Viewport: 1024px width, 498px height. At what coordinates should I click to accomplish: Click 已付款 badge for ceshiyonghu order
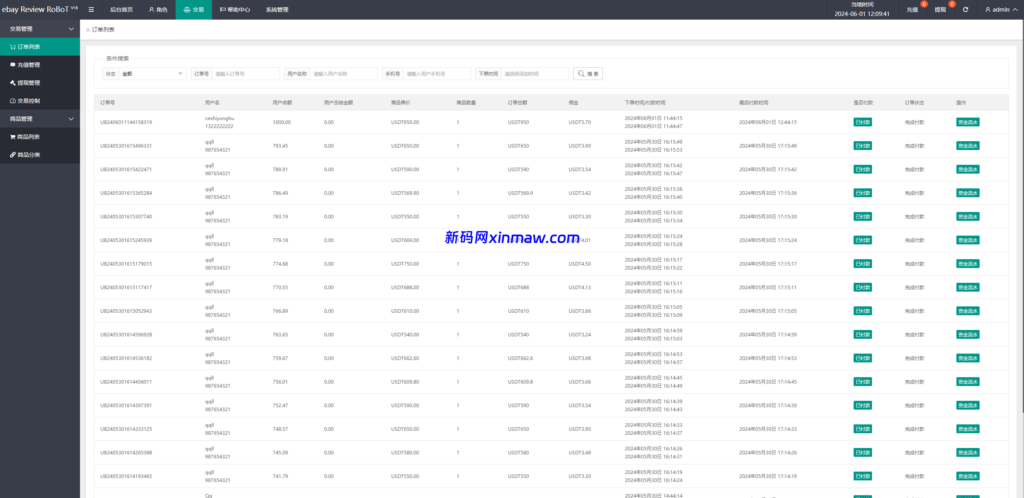pyautogui.click(x=863, y=122)
